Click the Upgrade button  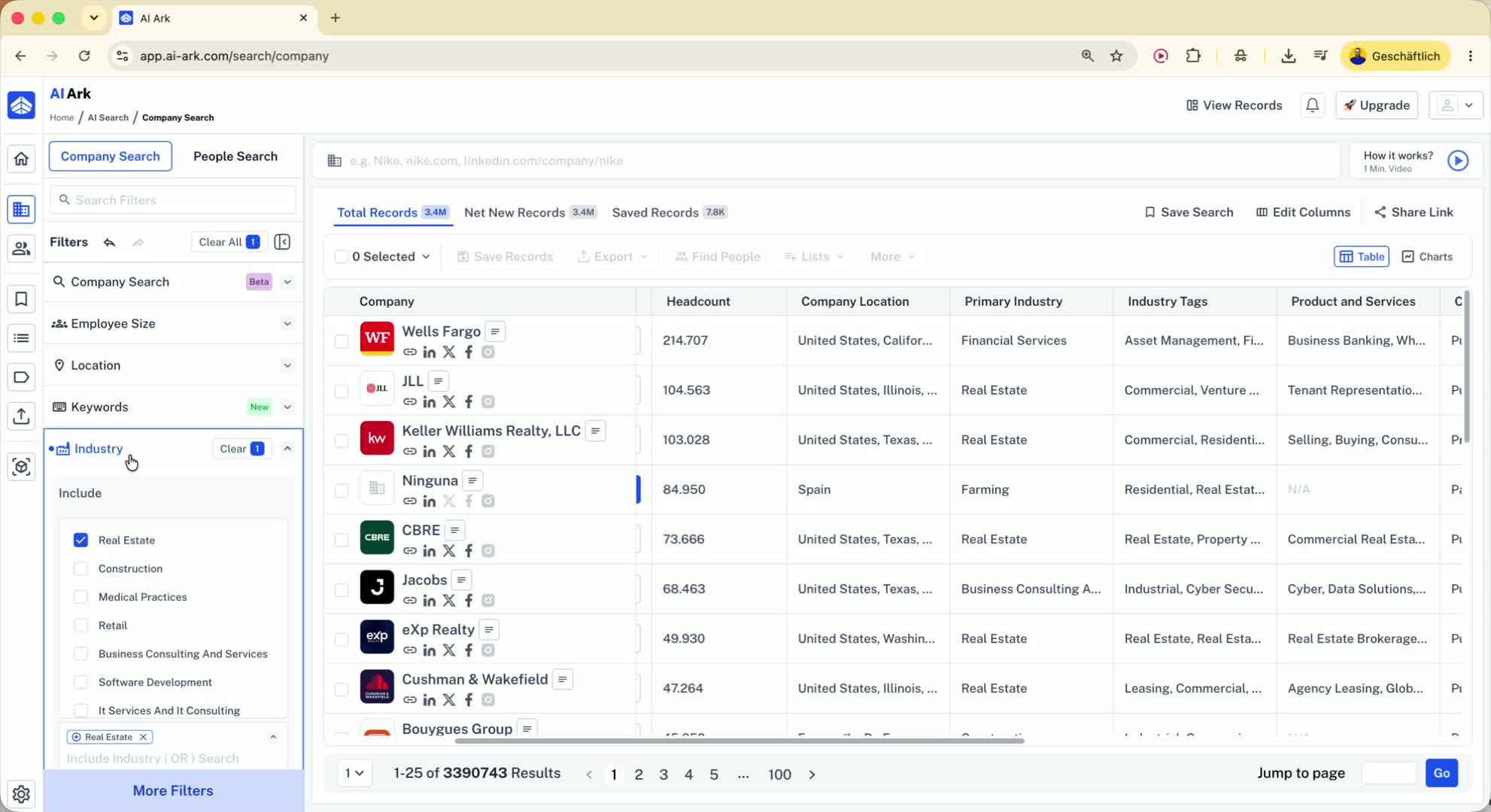pos(1377,105)
